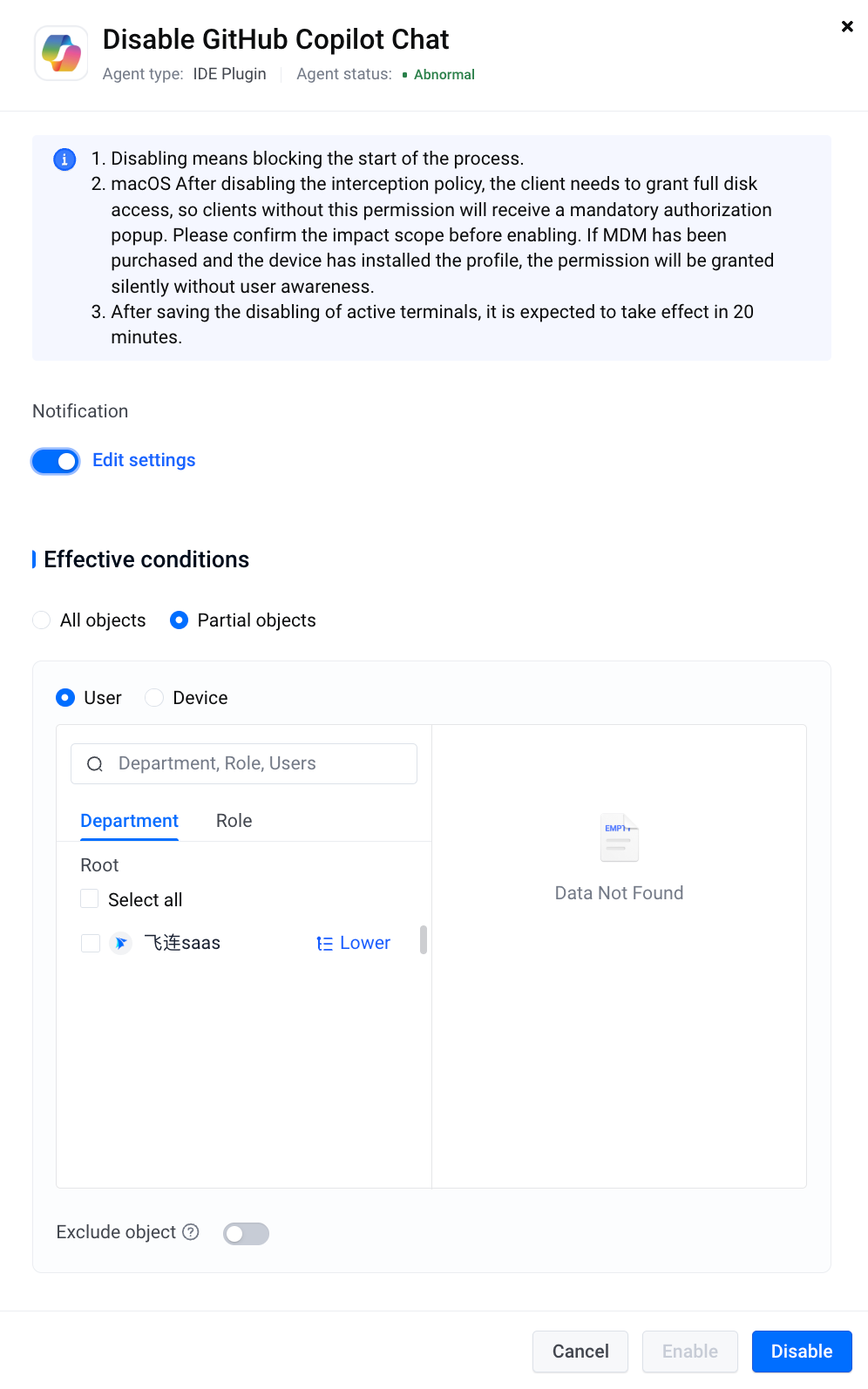The image size is (868, 1389).
Task: Click the Data Not Found empty icon
Action: 620,837
